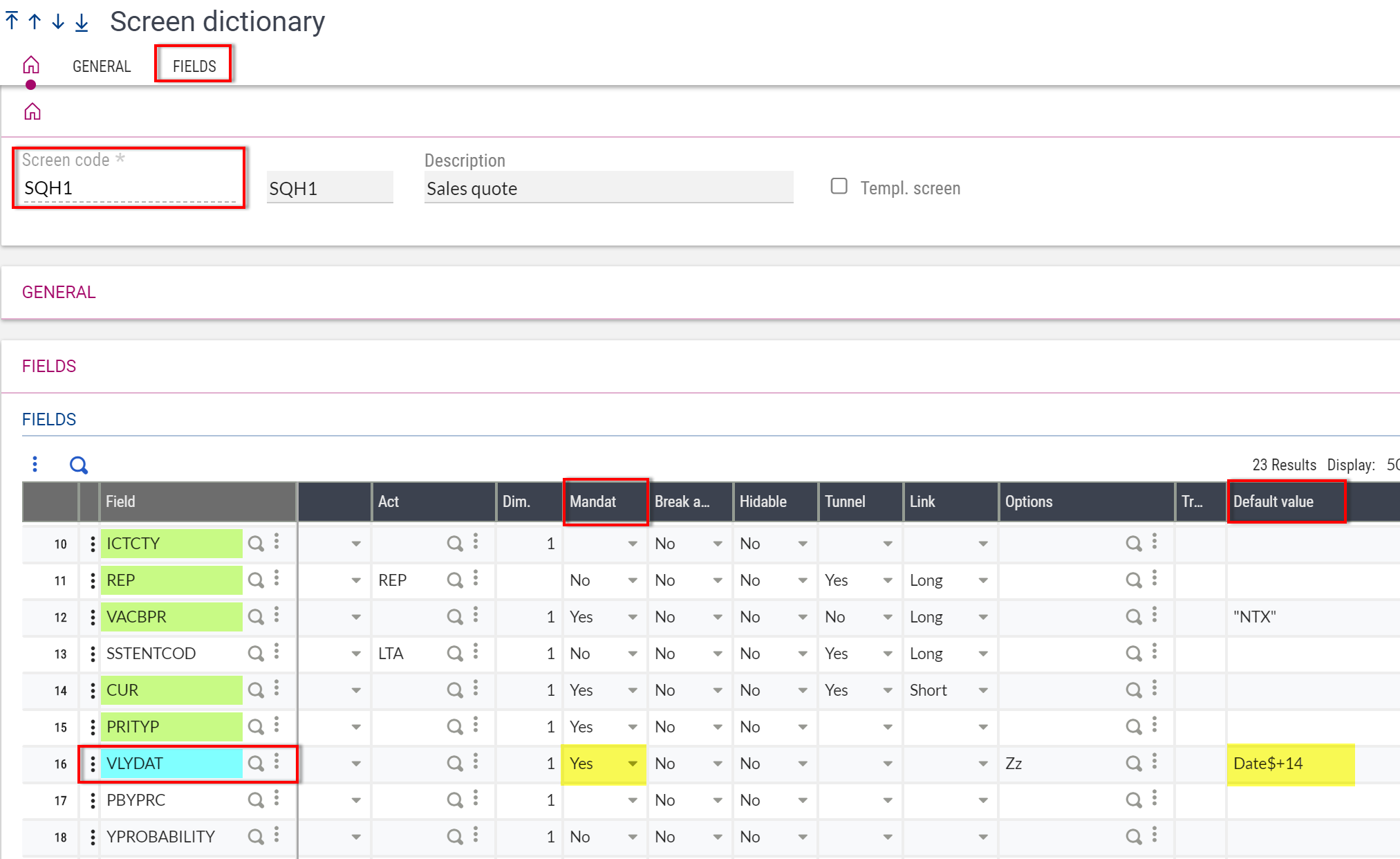Expand Hidable dropdown on PRITYP row
This screenshot has width=1400, height=859.
(802, 727)
